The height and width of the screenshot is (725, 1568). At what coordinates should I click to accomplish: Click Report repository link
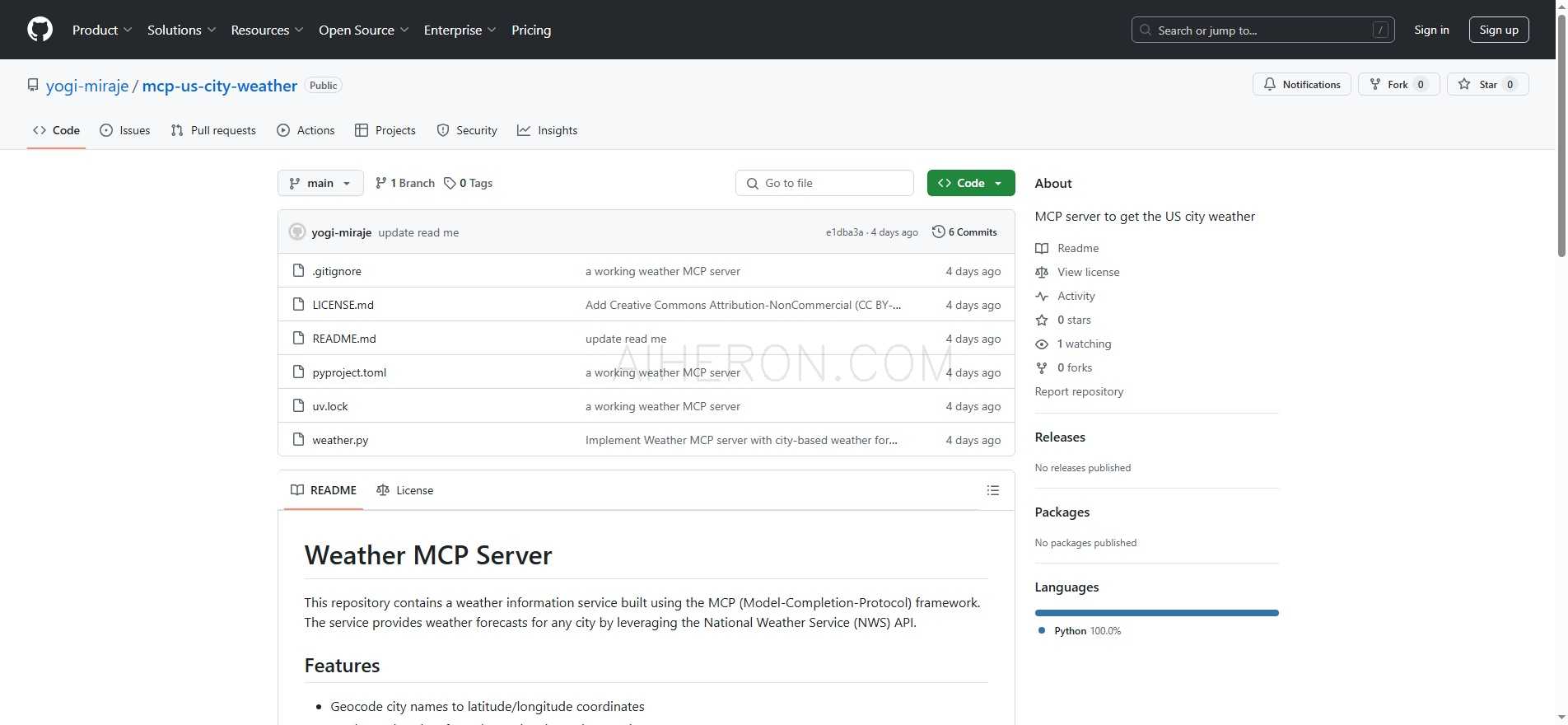point(1079,391)
